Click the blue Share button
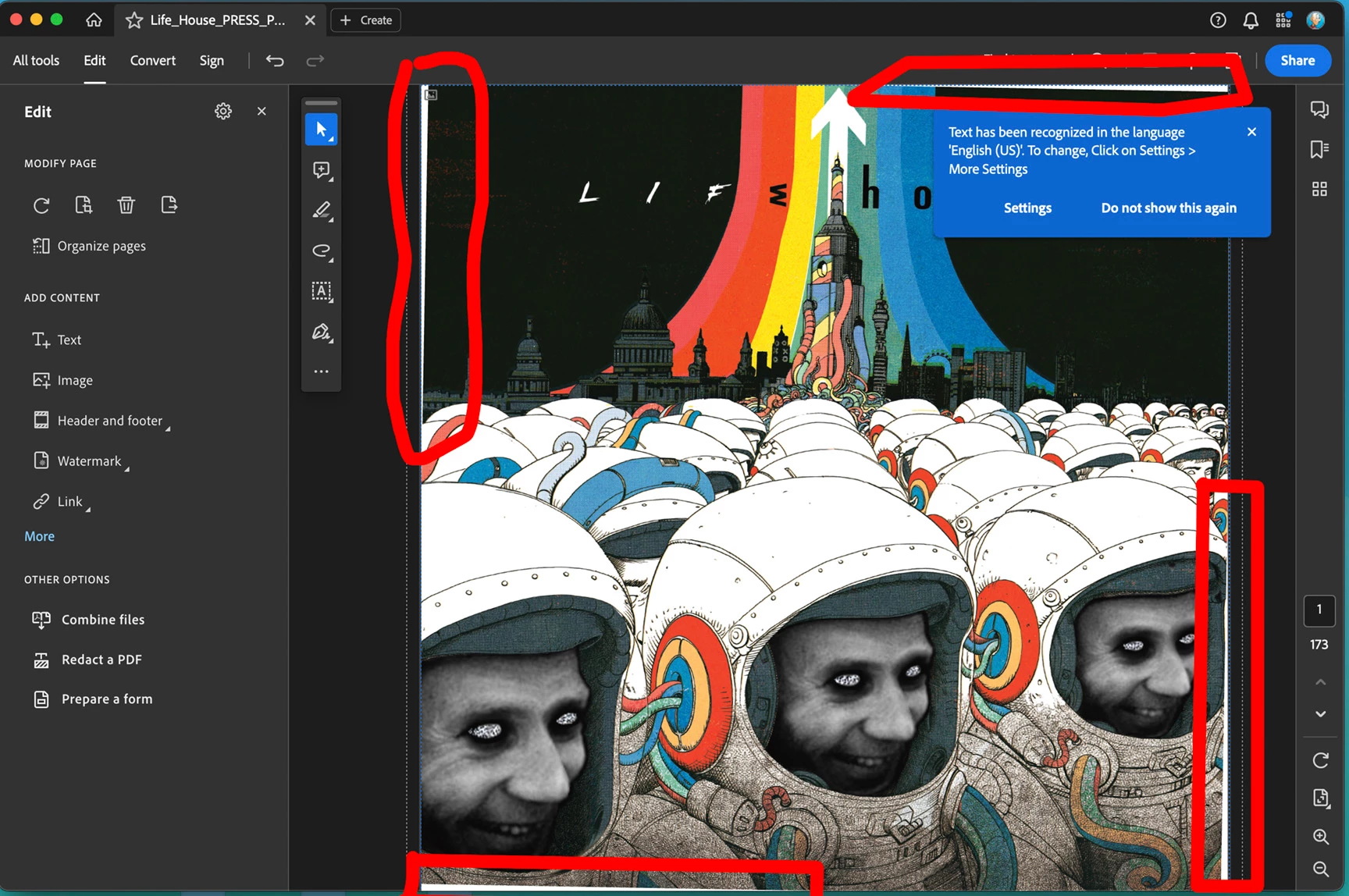The width and height of the screenshot is (1349, 896). click(1297, 60)
